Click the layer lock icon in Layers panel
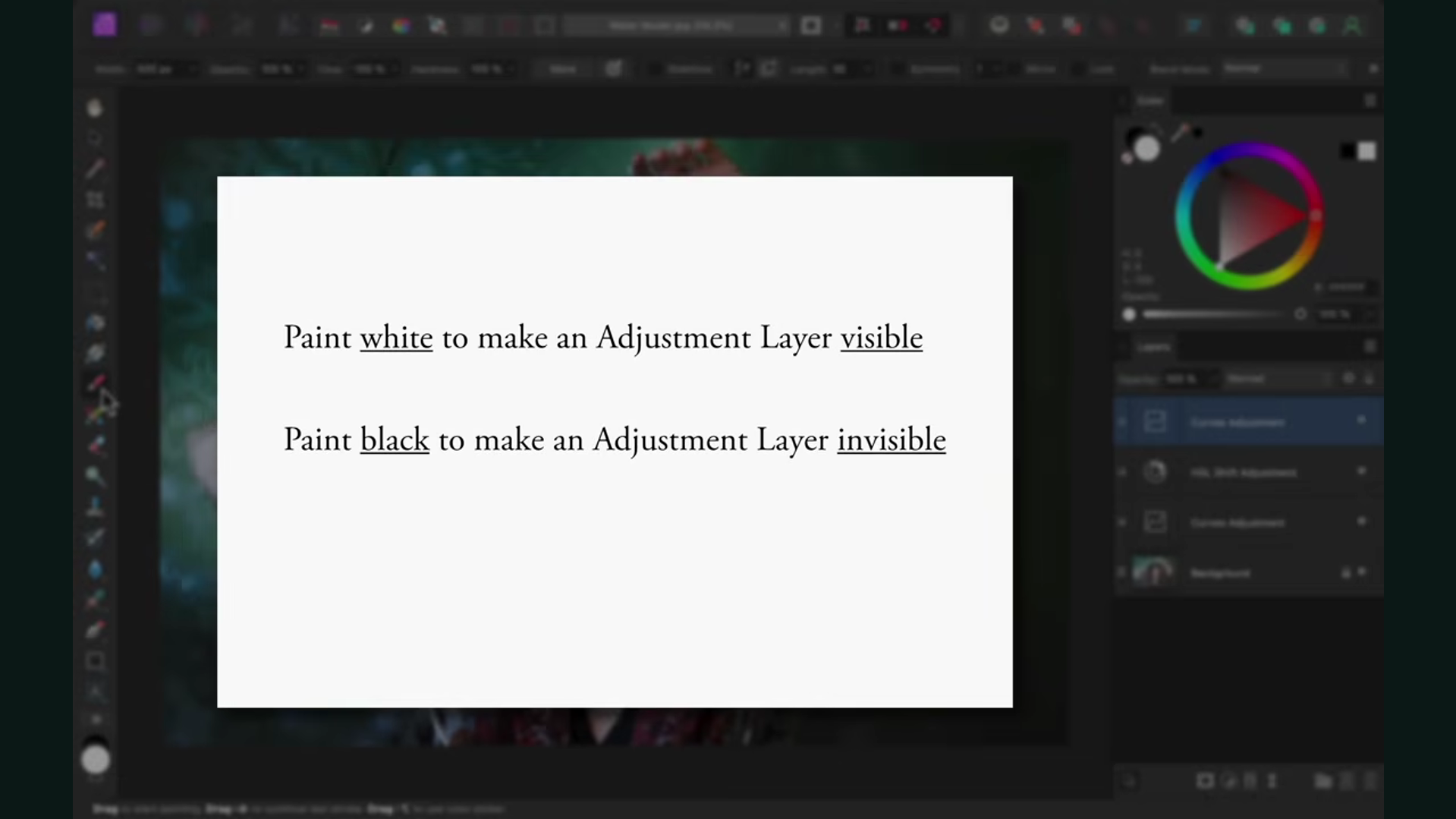 (1369, 378)
